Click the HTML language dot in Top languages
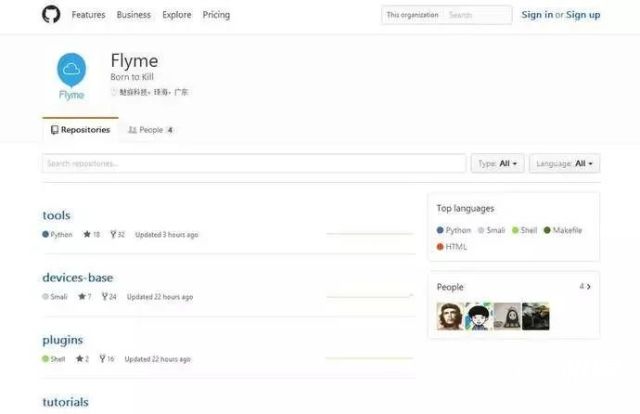Image resolution: width=640 pixels, height=414 pixels. click(440, 247)
